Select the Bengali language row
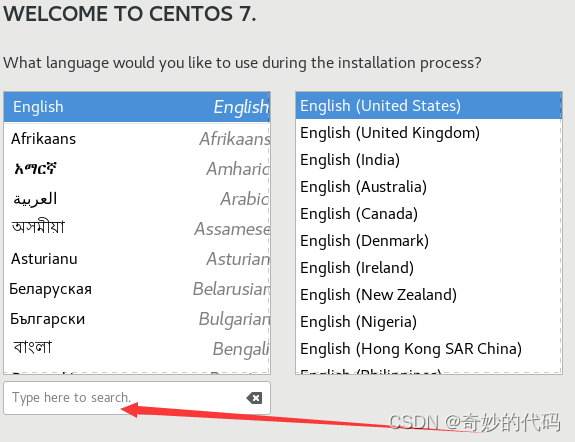Image resolution: width=575 pixels, height=442 pixels. coord(137,348)
